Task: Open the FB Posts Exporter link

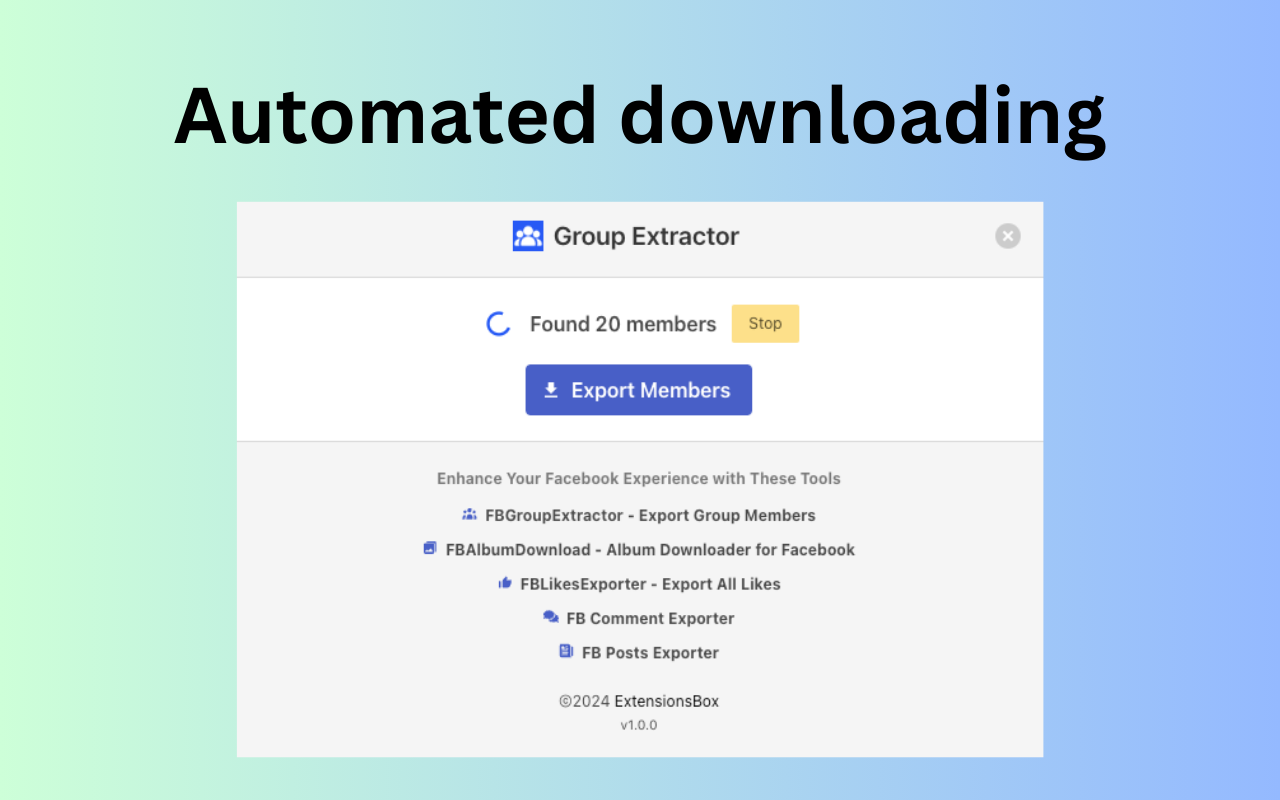Action: 650,652
